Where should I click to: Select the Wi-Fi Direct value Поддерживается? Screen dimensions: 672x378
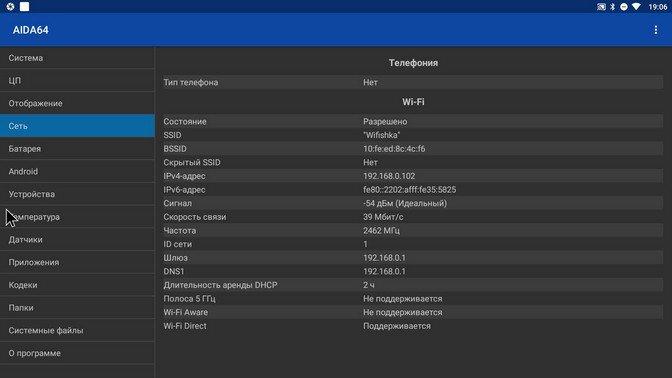397,326
